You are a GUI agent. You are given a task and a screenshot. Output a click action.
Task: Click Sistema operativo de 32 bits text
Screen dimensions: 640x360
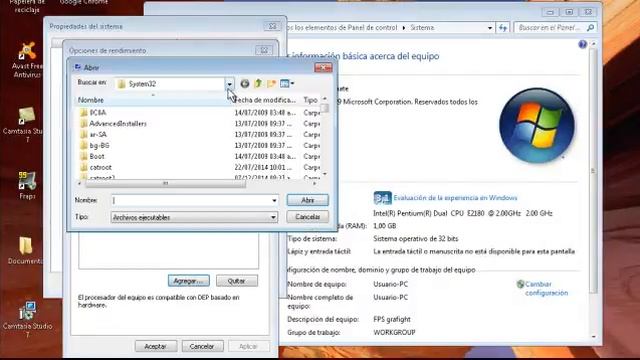[x=416, y=239]
